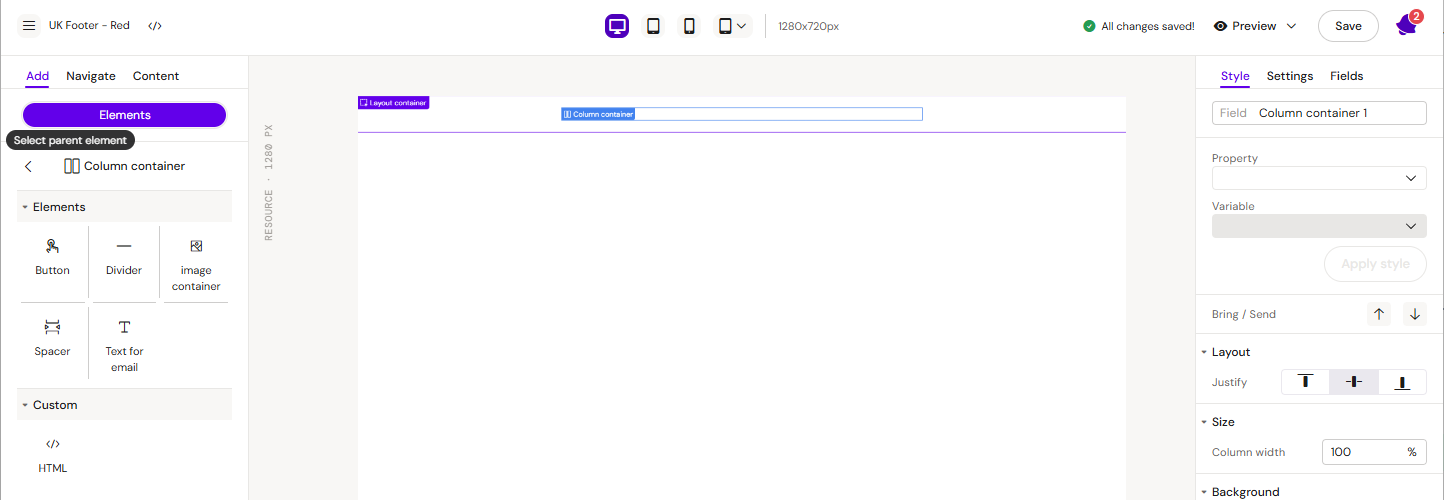Switch to tablet device view
The width and height of the screenshot is (1444, 500).
pos(653,26)
